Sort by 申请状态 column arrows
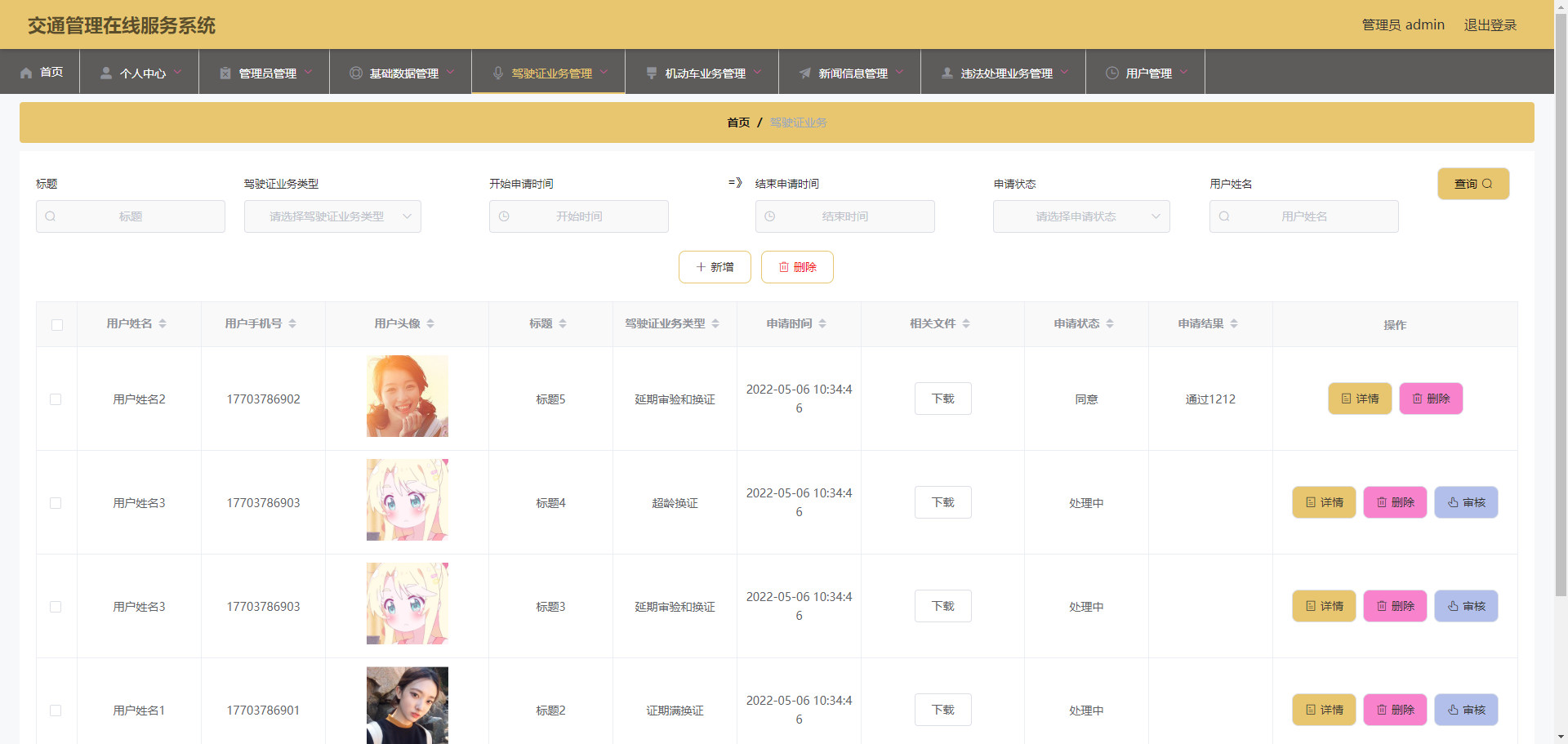Viewport: 1568px width, 744px height. (1110, 323)
